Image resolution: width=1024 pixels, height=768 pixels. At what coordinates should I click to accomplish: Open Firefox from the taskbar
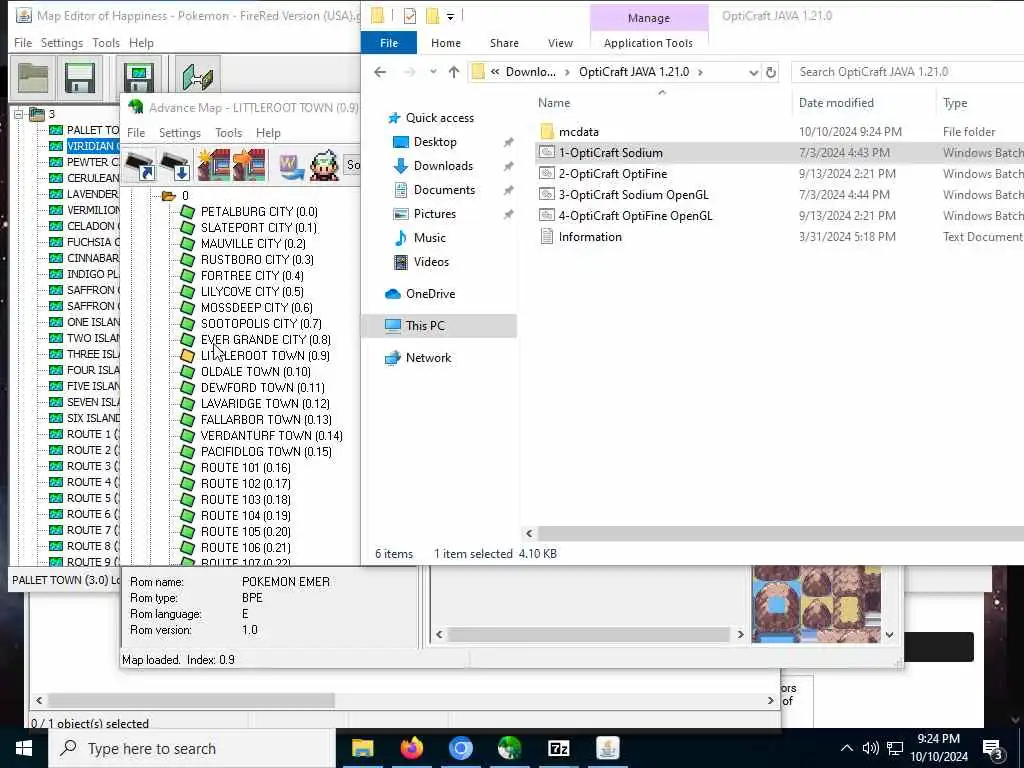click(411, 748)
